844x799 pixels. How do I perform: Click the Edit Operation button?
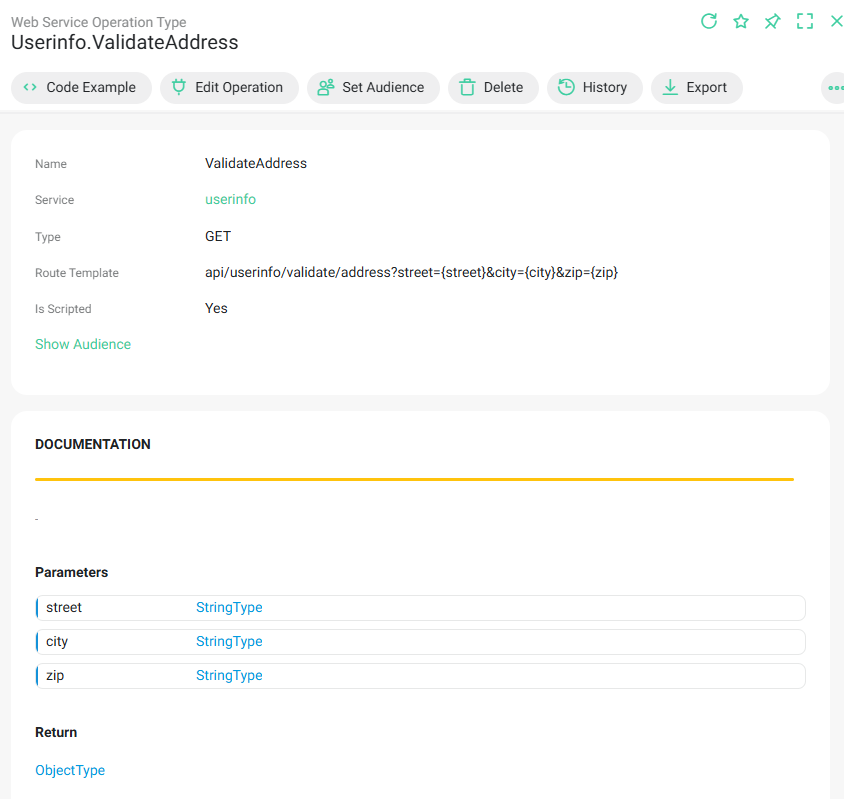pos(229,88)
